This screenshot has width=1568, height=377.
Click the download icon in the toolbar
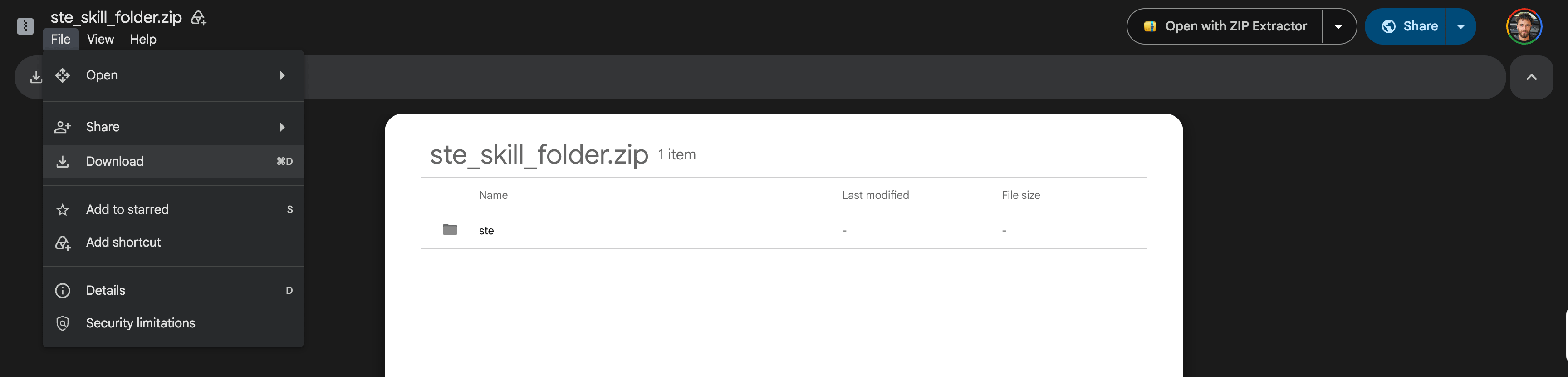pyautogui.click(x=36, y=77)
